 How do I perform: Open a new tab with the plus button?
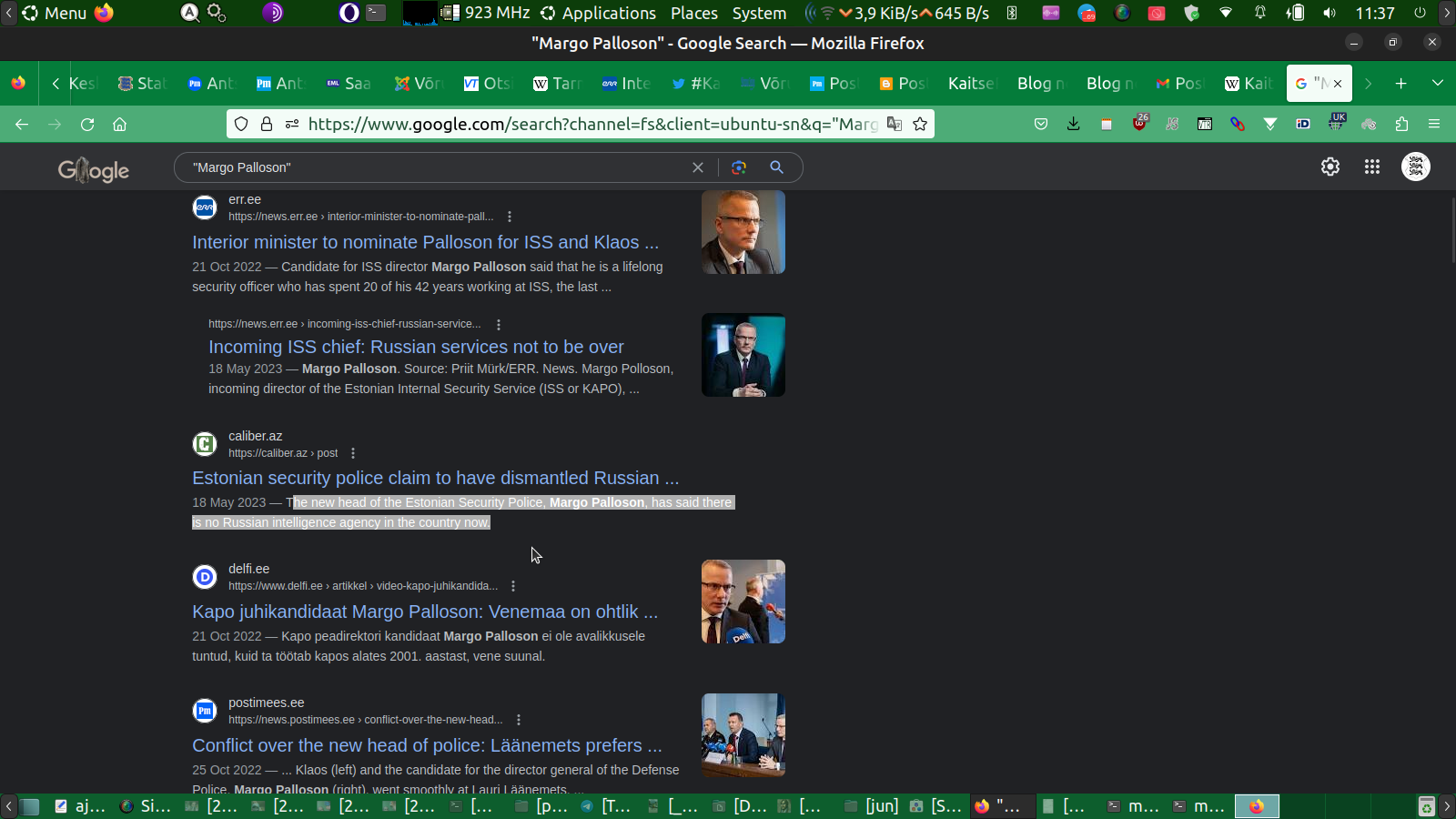1401,83
